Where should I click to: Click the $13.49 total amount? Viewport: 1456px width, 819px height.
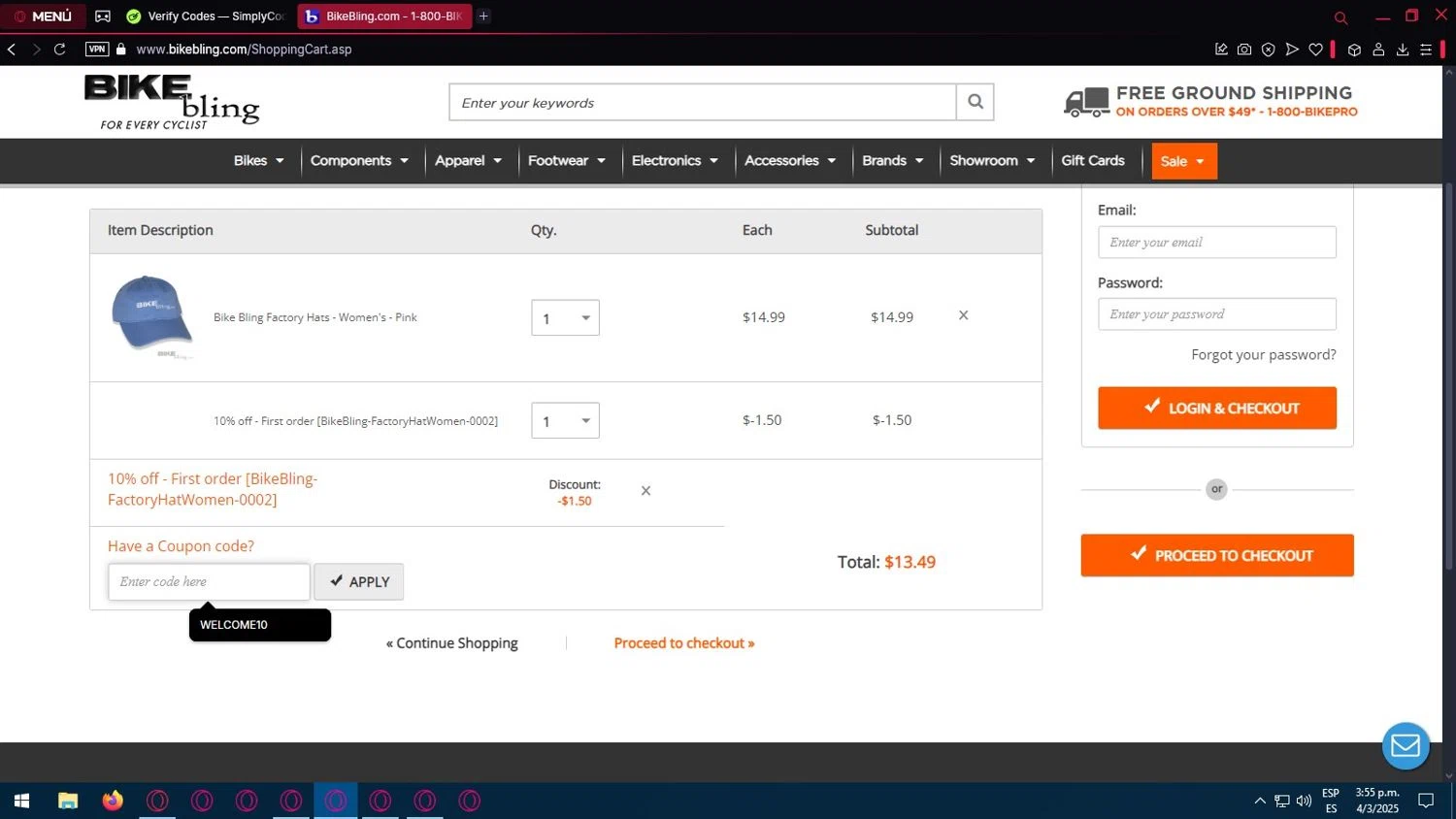(x=910, y=563)
